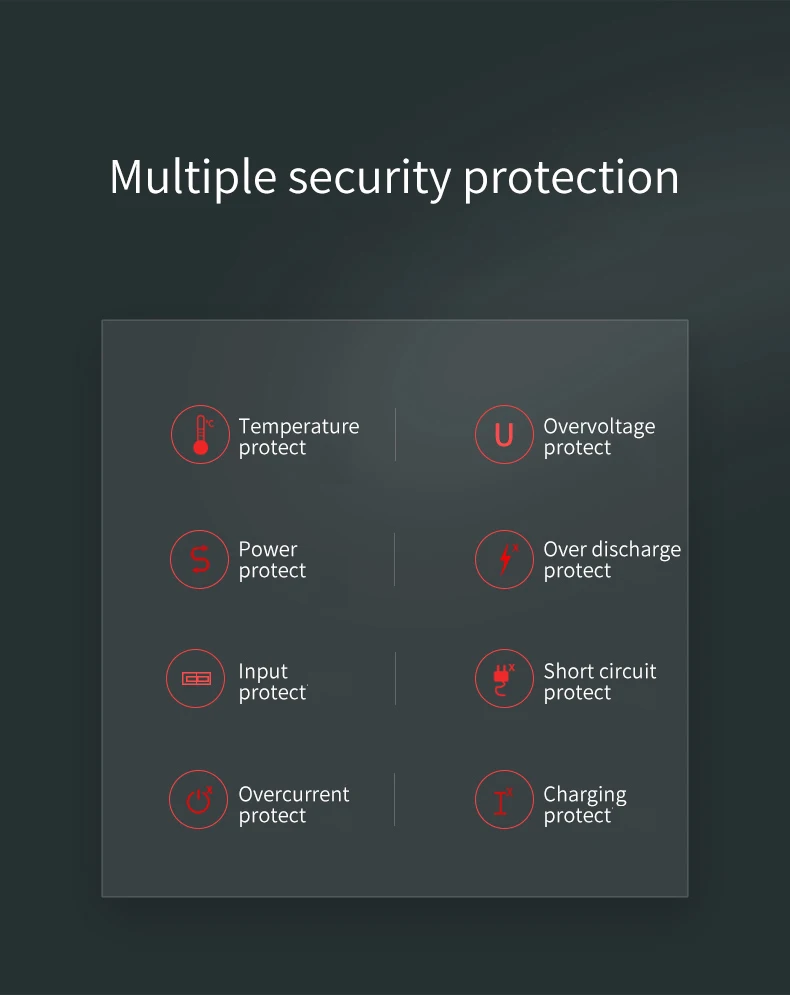Click the thermometer Temperature protect icon

point(200,435)
